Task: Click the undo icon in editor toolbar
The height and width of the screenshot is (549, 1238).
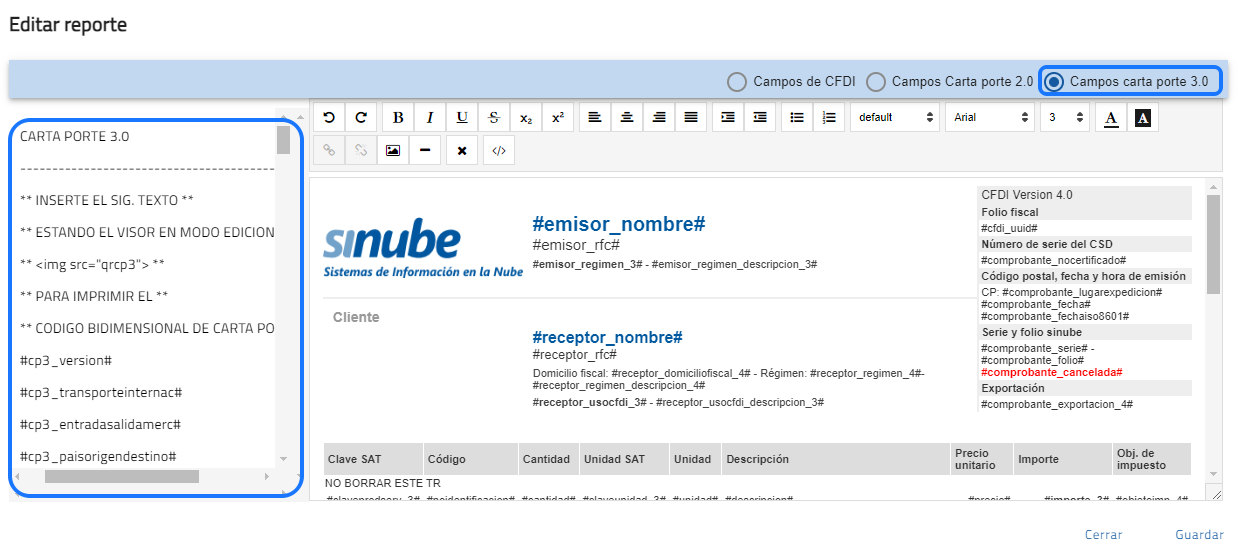Action: (329, 117)
